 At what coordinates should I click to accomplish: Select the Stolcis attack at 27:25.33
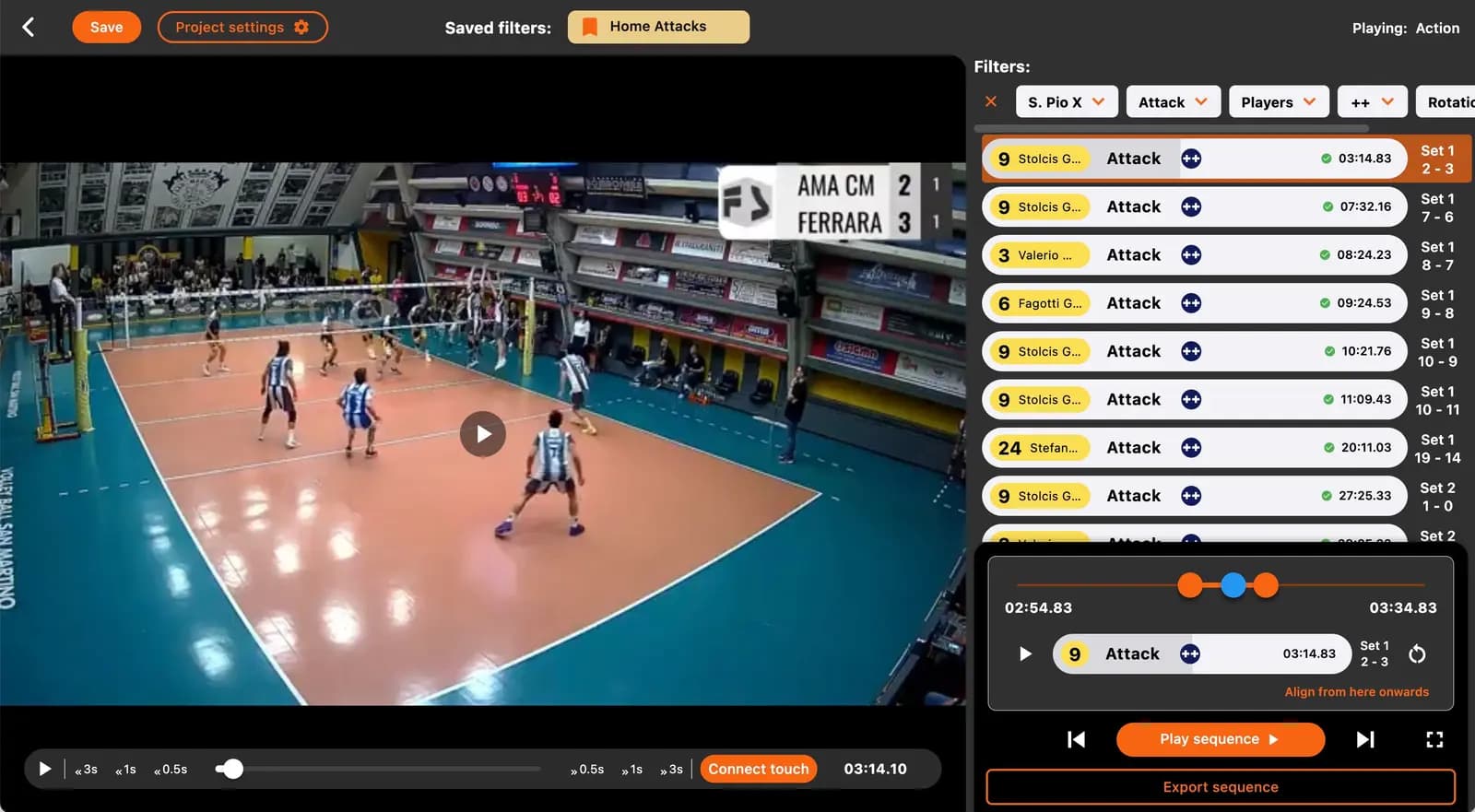click(x=1194, y=496)
